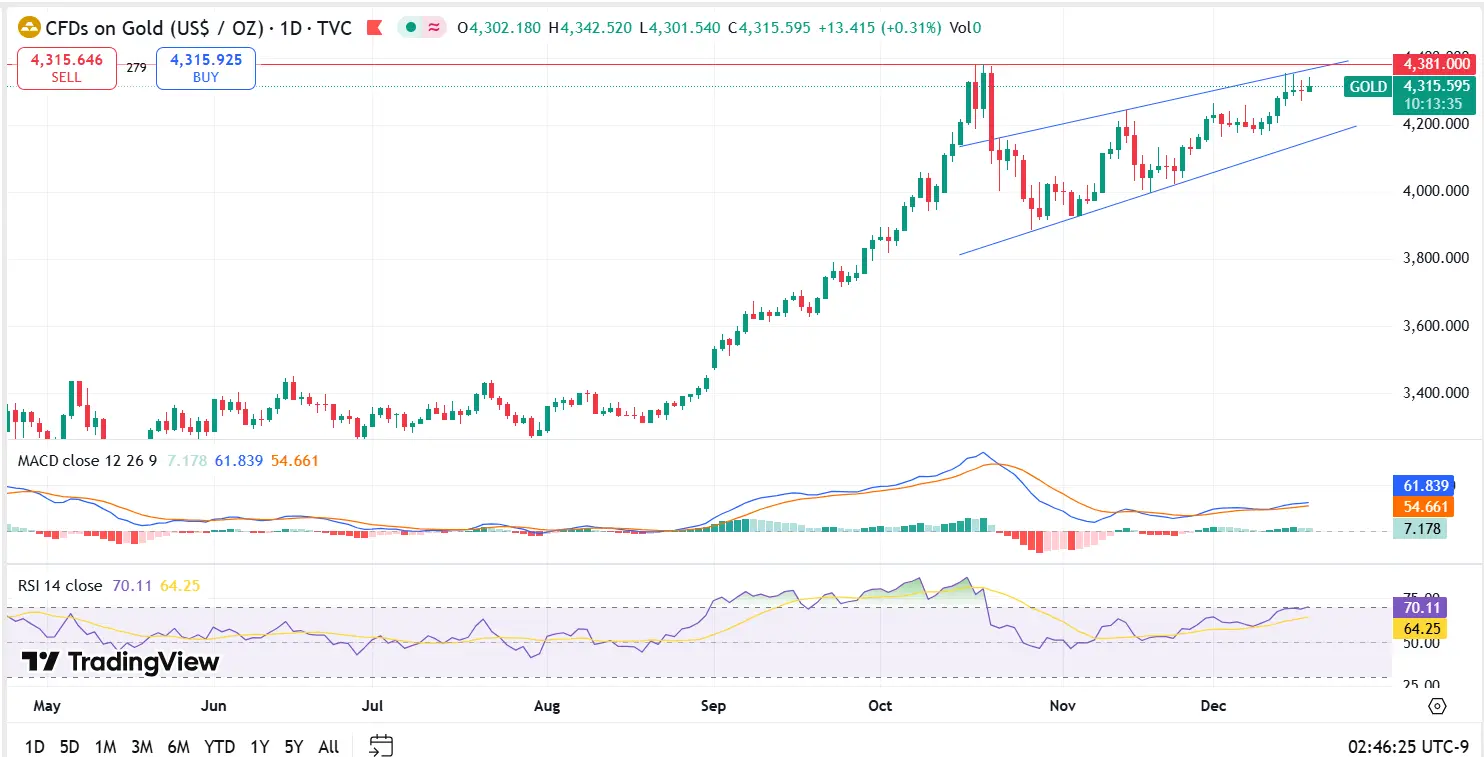
Task: Select the YTD range tab
Action: coord(220,746)
